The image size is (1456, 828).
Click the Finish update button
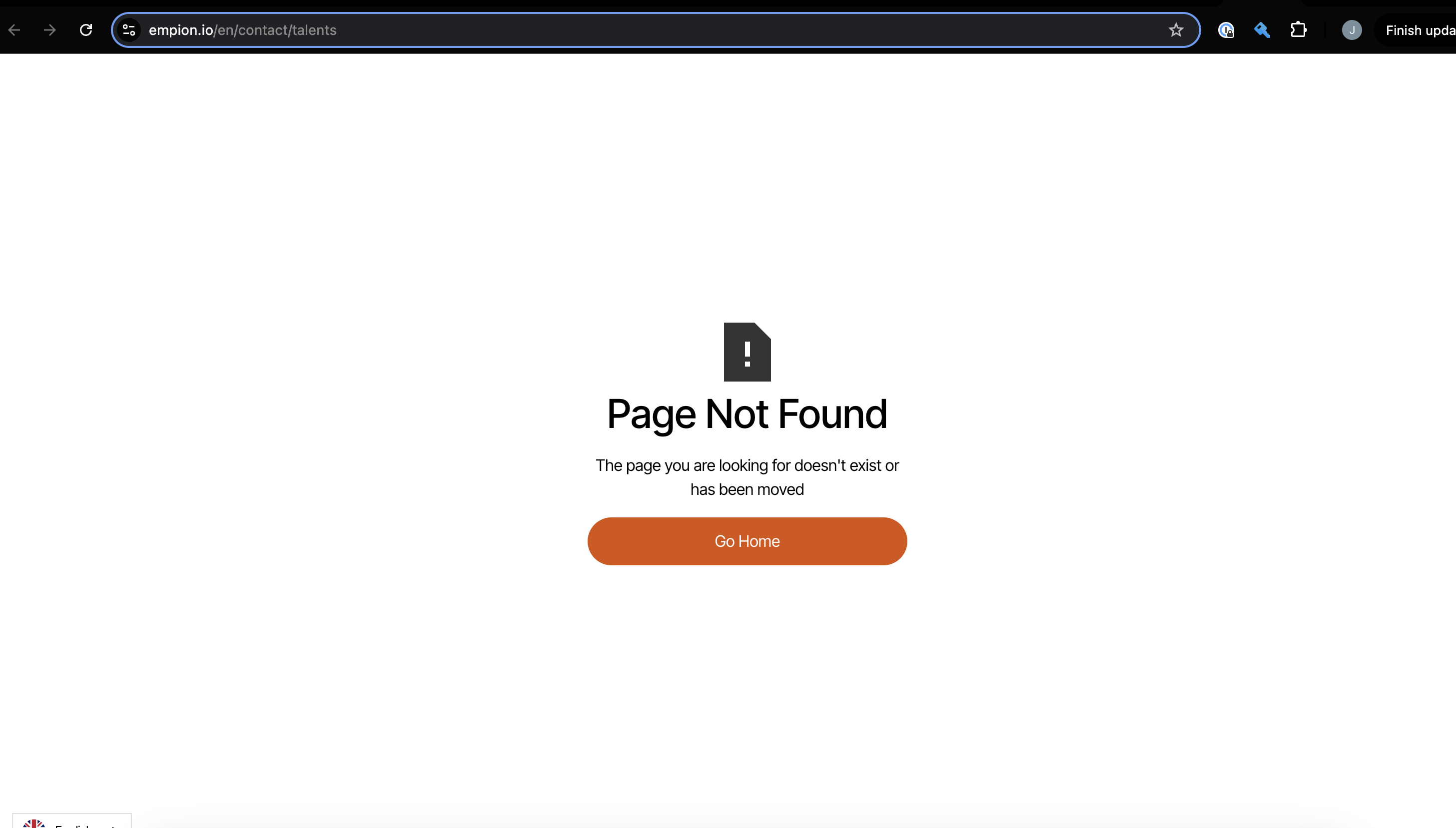tap(1419, 30)
